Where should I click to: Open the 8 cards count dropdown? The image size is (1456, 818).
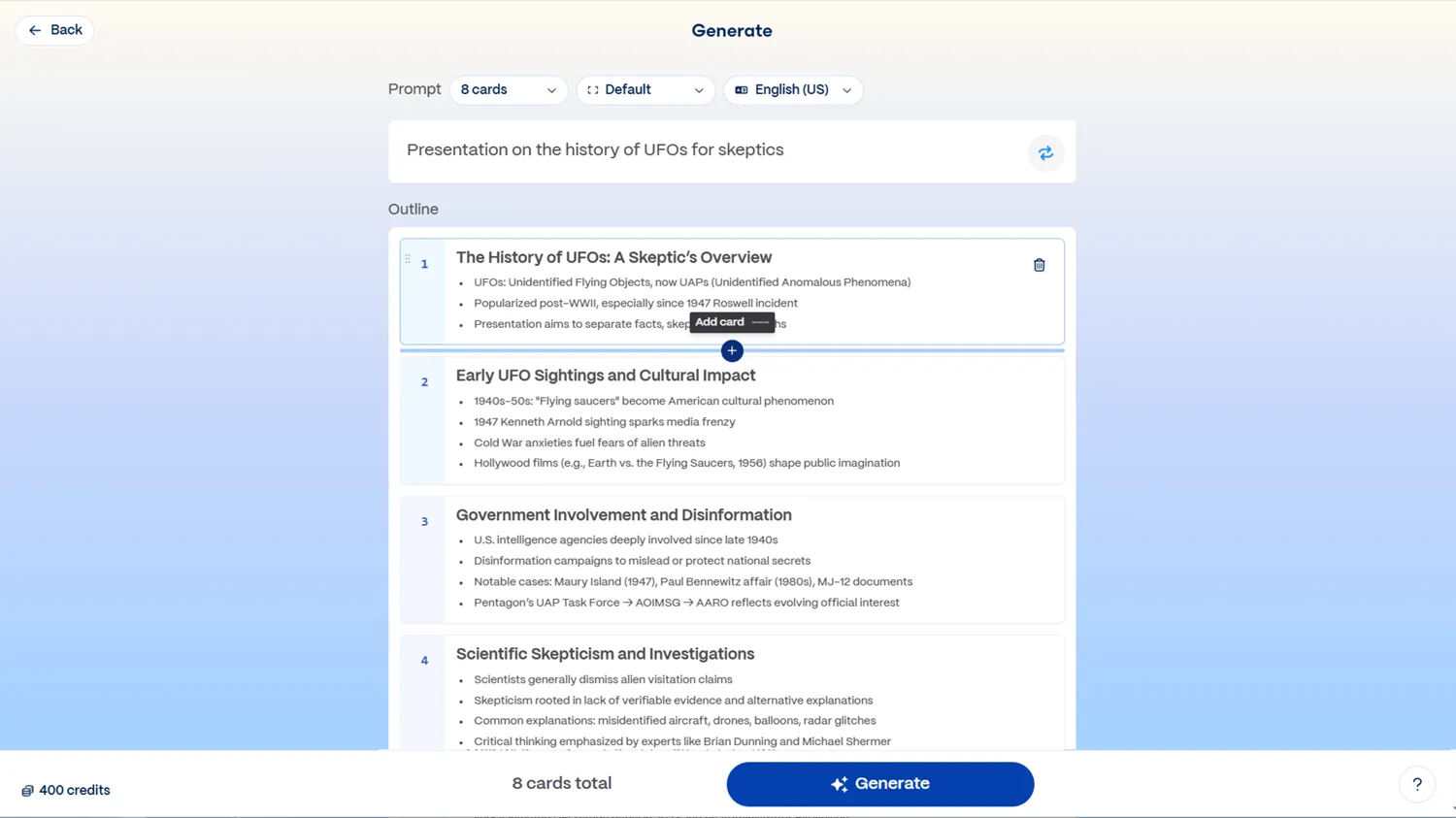click(x=509, y=89)
